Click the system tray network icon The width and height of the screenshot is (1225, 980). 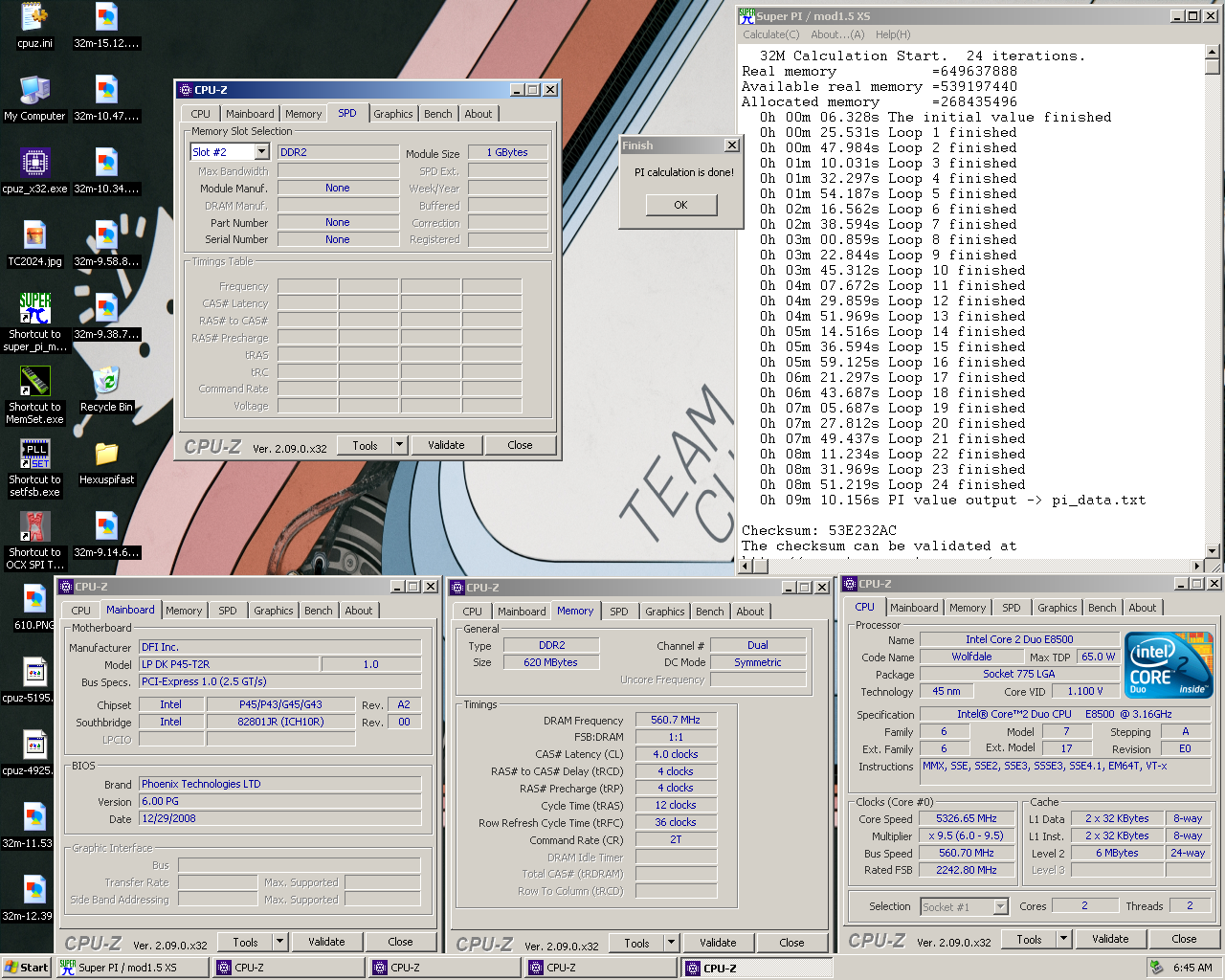tap(1156, 968)
